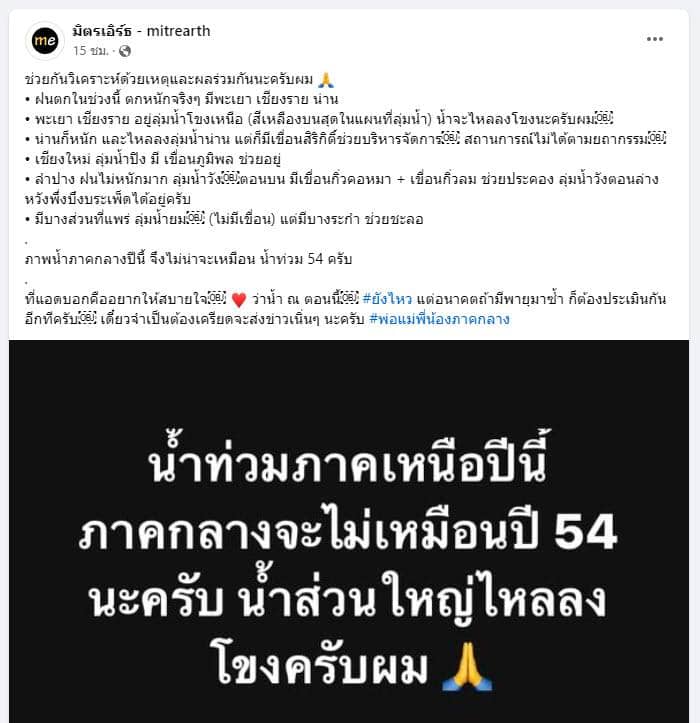Image resolution: width=700 pixels, height=723 pixels.
Task: Open the black post image with white text
Action: pos(349,531)
